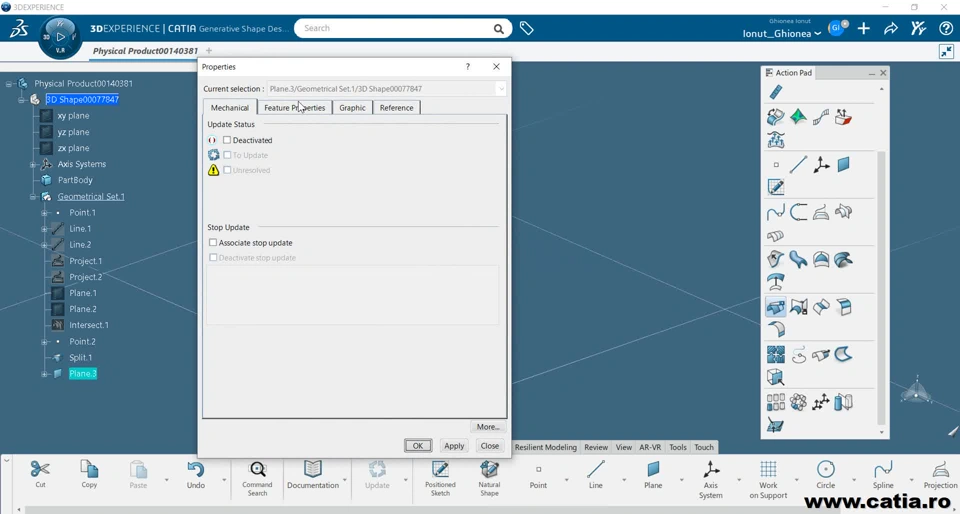This screenshot has height=514, width=960.
Task: Click the Apply button
Action: click(454, 445)
